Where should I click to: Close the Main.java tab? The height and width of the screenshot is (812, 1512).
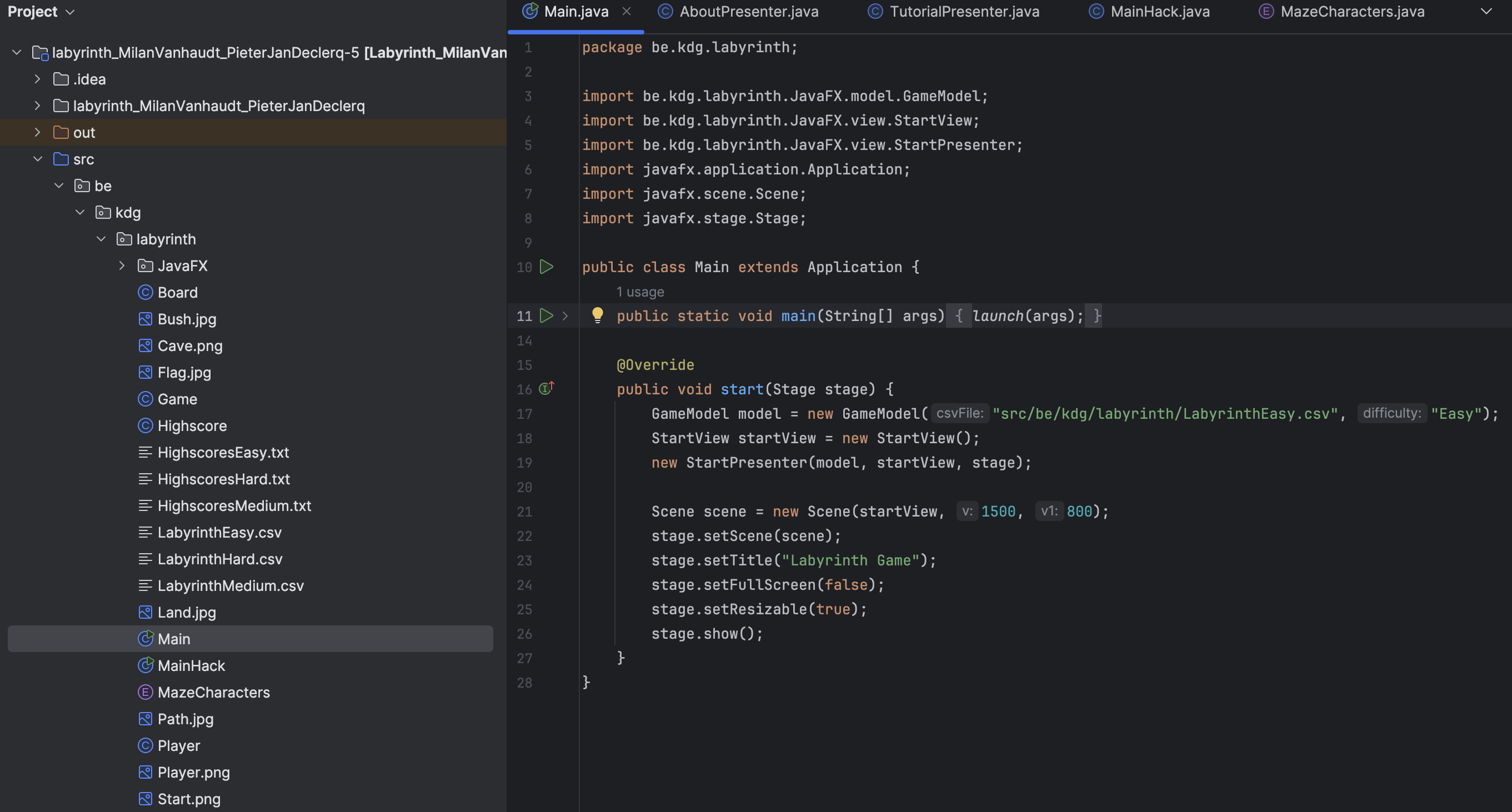tap(626, 12)
